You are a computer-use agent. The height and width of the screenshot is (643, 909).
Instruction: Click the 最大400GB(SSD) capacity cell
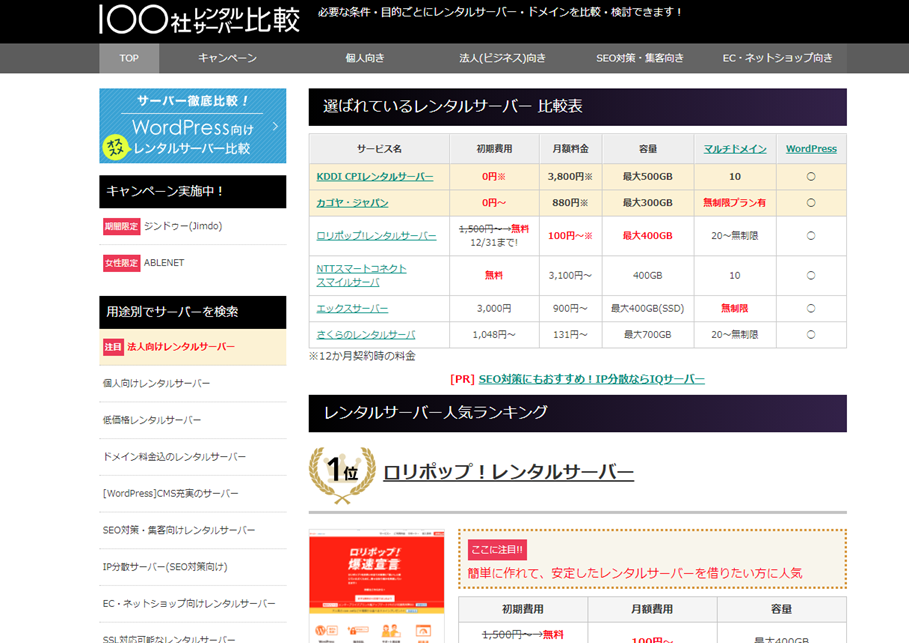[x=648, y=308]
